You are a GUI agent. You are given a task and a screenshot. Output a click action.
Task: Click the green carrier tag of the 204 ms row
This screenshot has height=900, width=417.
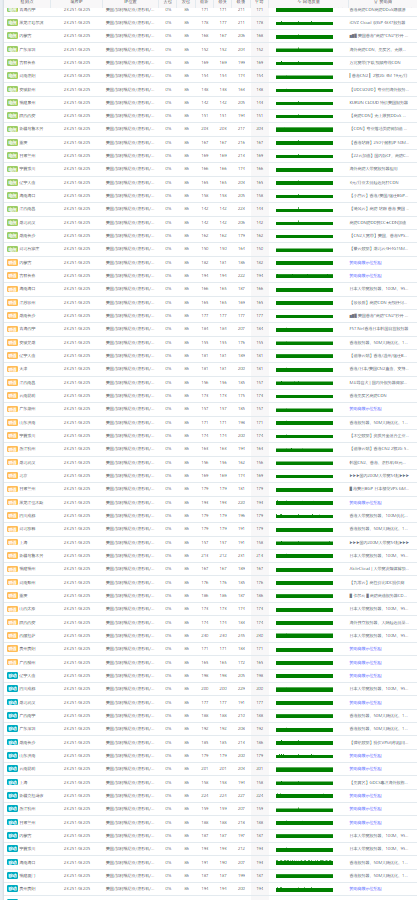coord(12,129)
